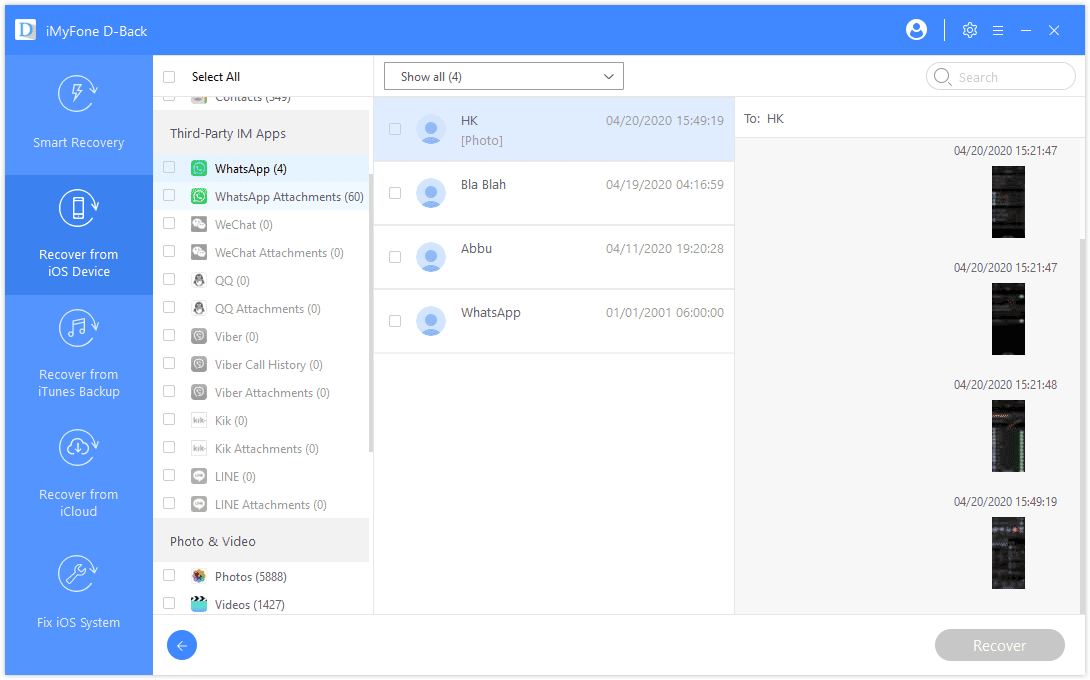This screenshot has width=1090, height=680.
Task: Enable the Select All checkbox
Action: (168, 76)
